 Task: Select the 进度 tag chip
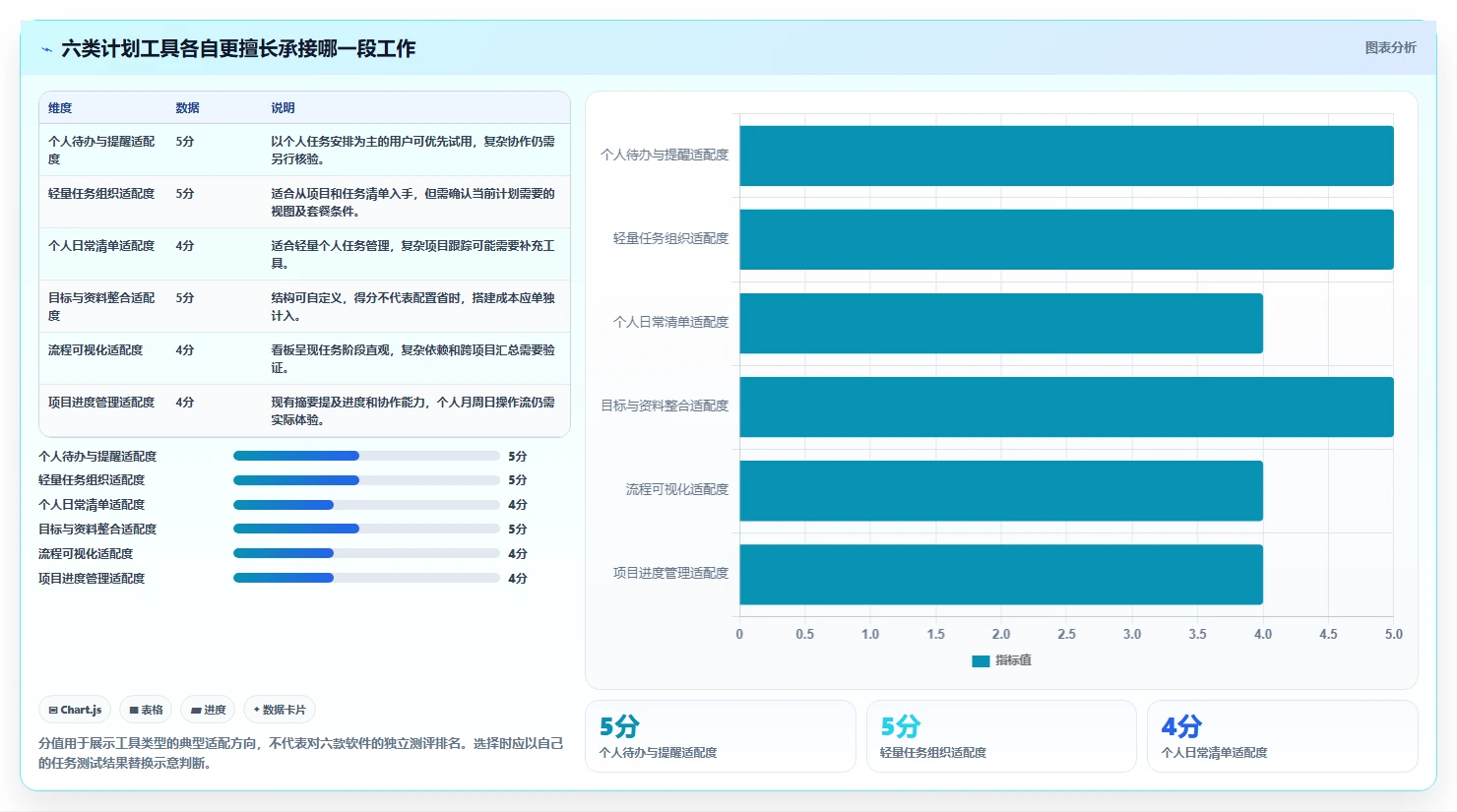click(208, 710)
